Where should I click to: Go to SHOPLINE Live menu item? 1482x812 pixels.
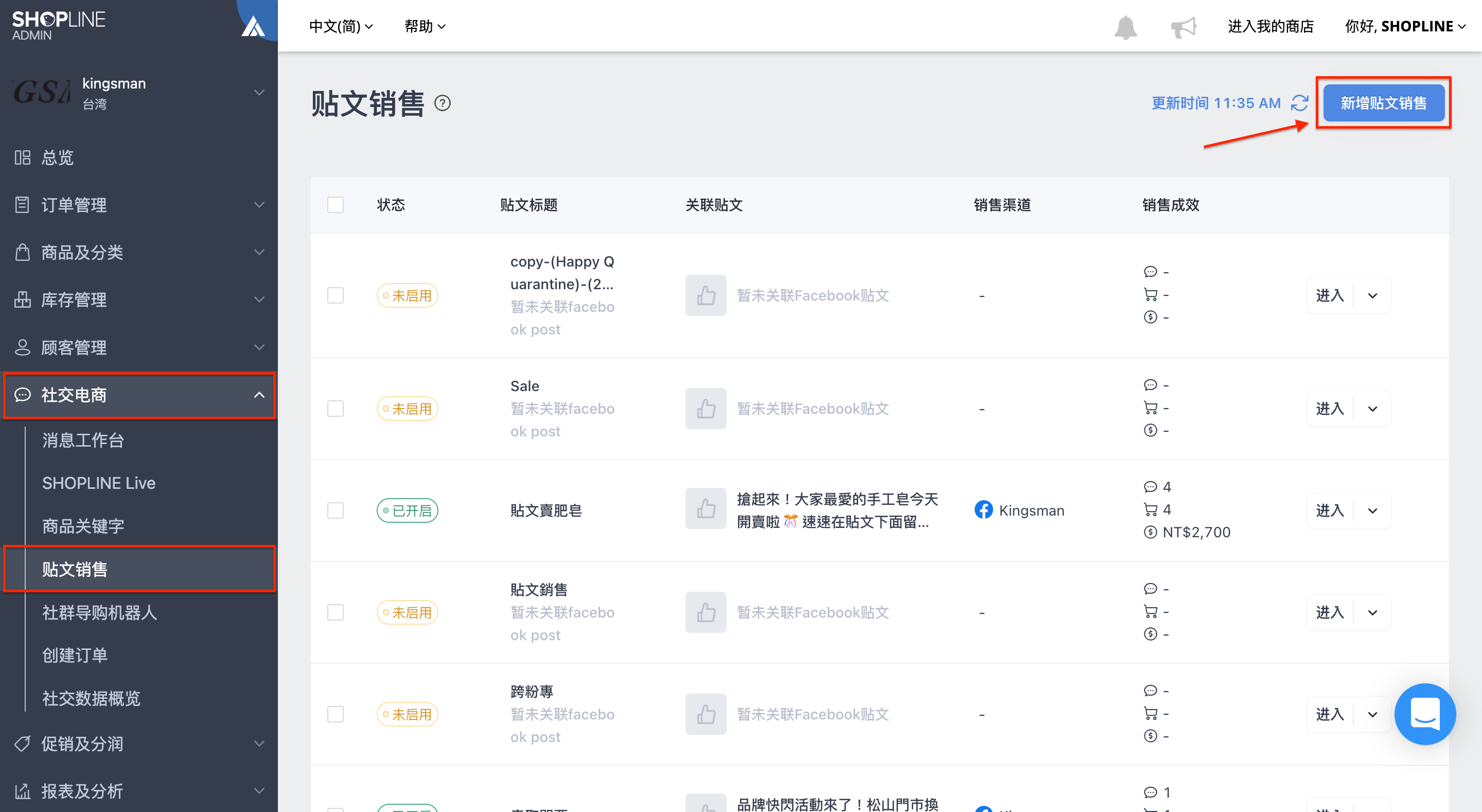pos(99,483)
